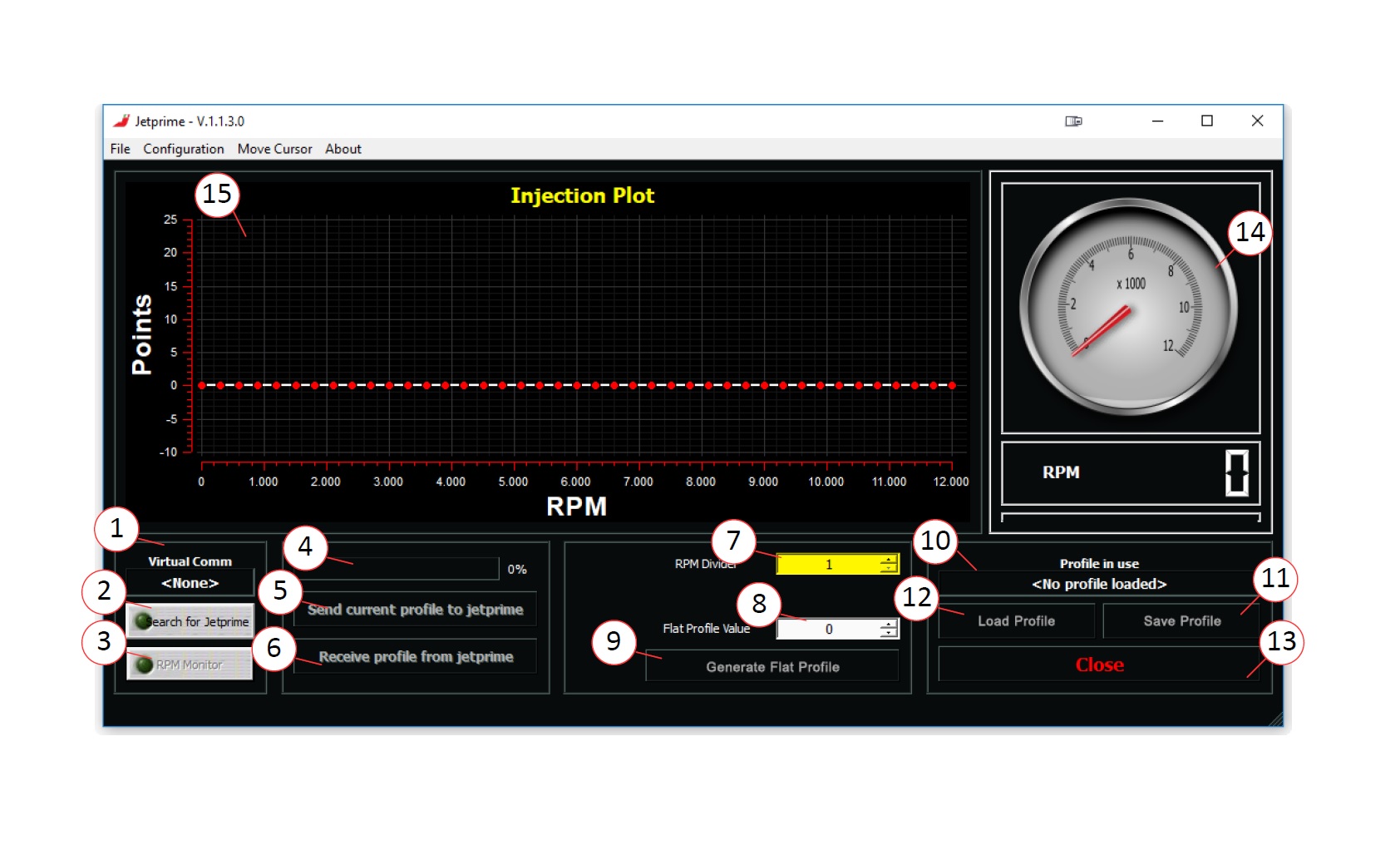Open the Virtual Comm <None> selector

(190, 583)
